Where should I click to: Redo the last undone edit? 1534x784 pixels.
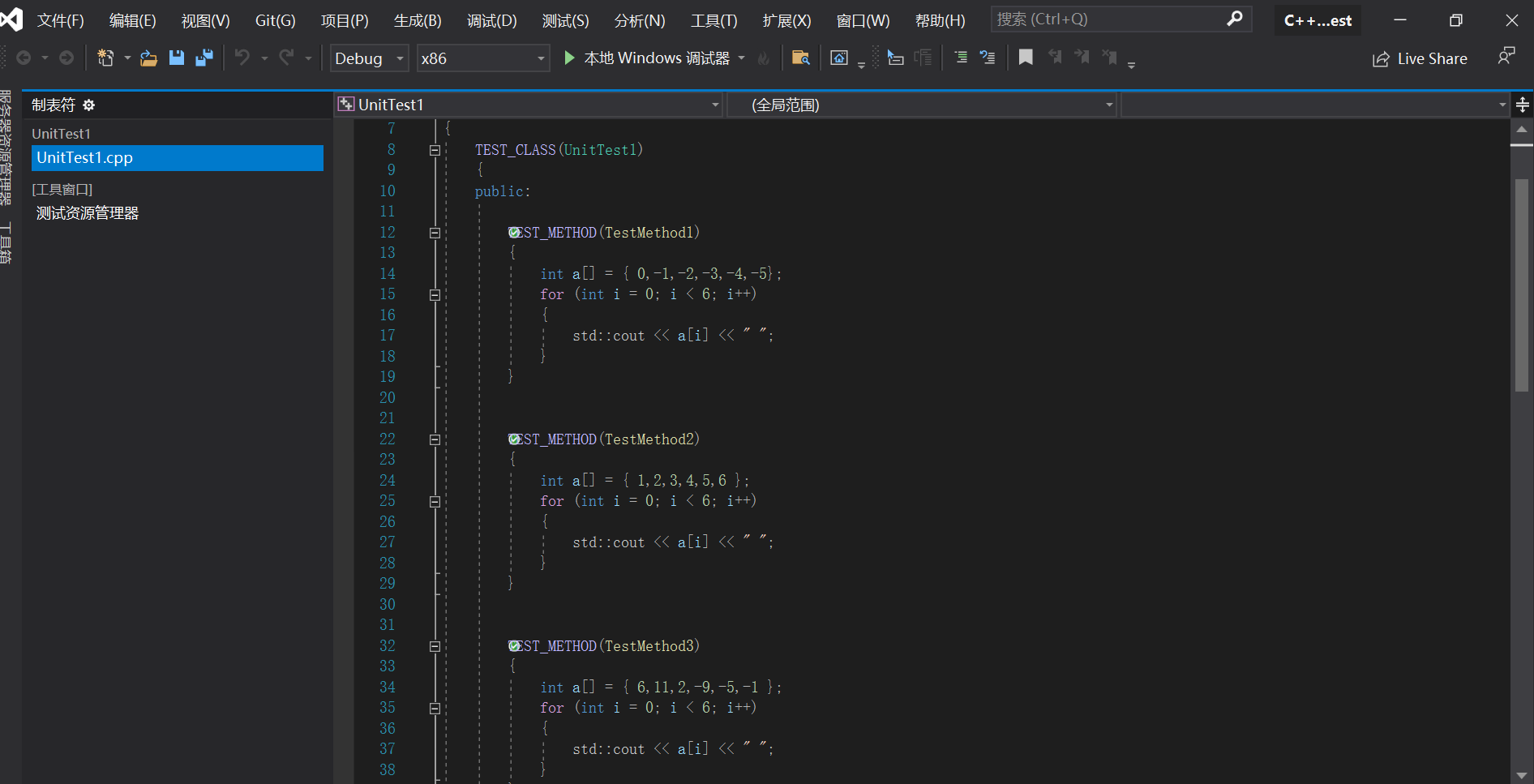(x=286, y=58)
